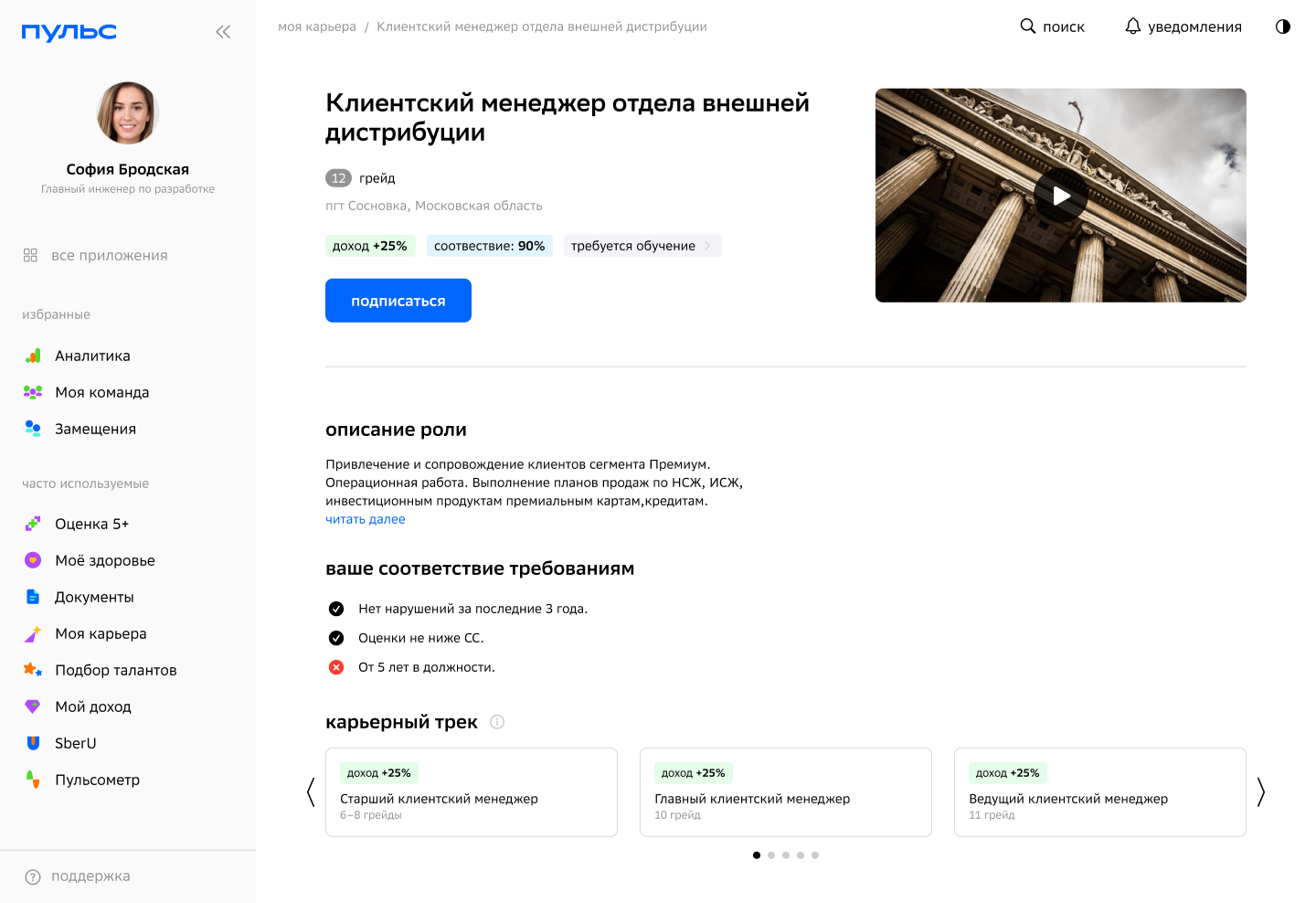Click the уведомления label

click(x=1194, y=27)
